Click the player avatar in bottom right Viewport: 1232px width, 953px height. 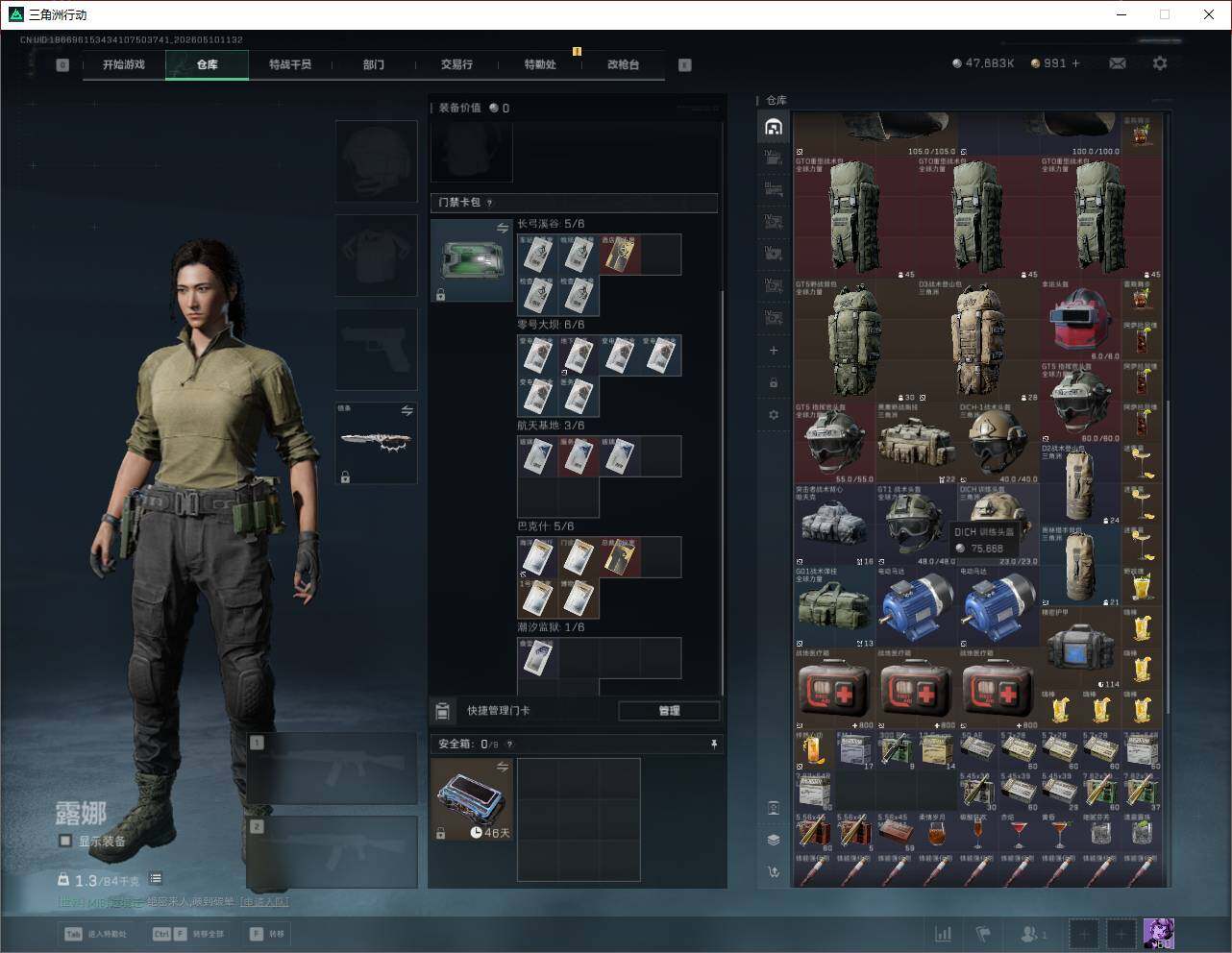point(1158,934)
